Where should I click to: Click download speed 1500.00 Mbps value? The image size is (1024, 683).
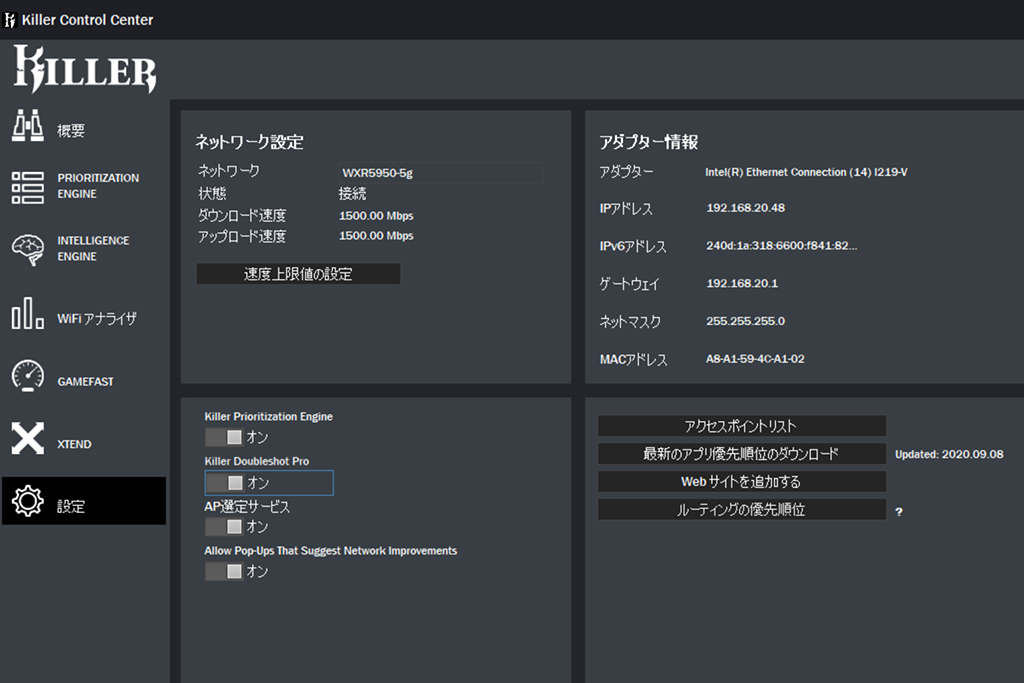376,215
